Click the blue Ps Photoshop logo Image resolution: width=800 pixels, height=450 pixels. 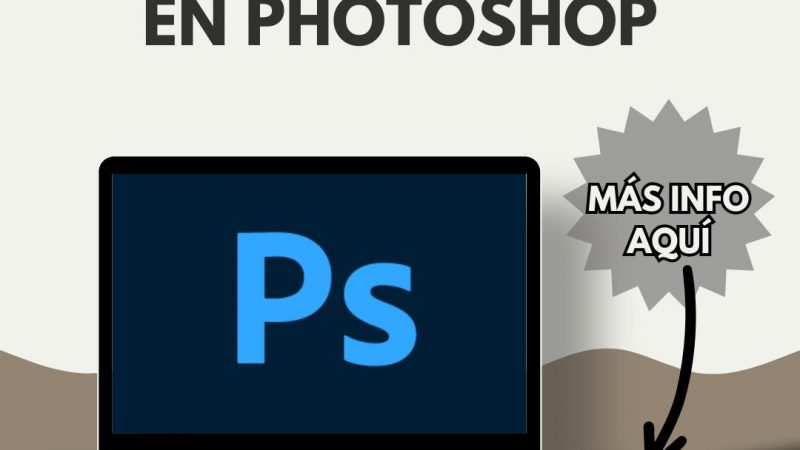(x=326, y=298)
